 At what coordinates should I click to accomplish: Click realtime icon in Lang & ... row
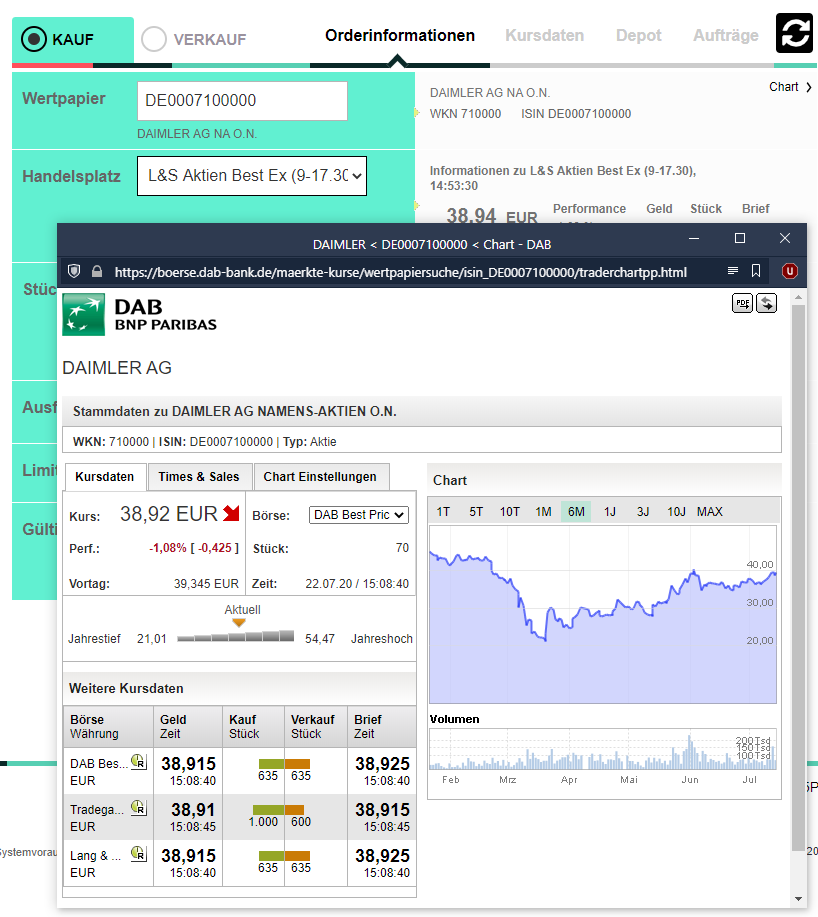point(139,853)
